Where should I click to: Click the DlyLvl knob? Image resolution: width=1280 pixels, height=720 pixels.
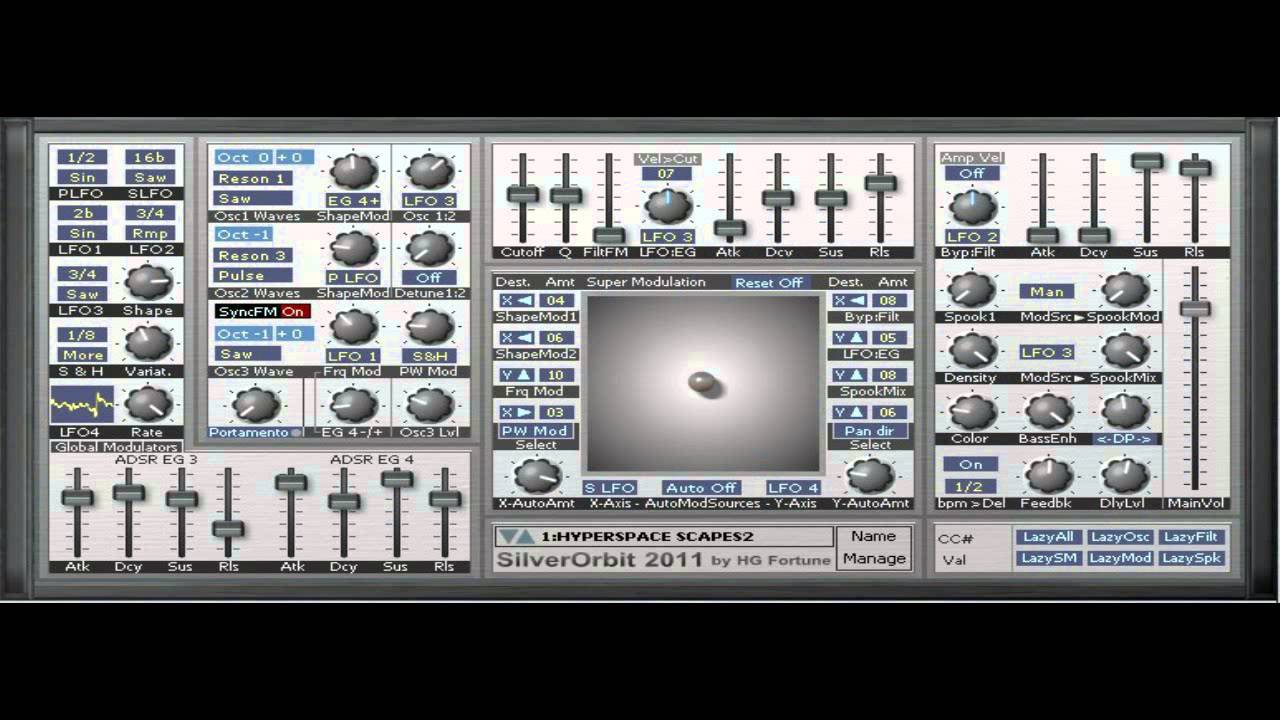click(1125, 476)
